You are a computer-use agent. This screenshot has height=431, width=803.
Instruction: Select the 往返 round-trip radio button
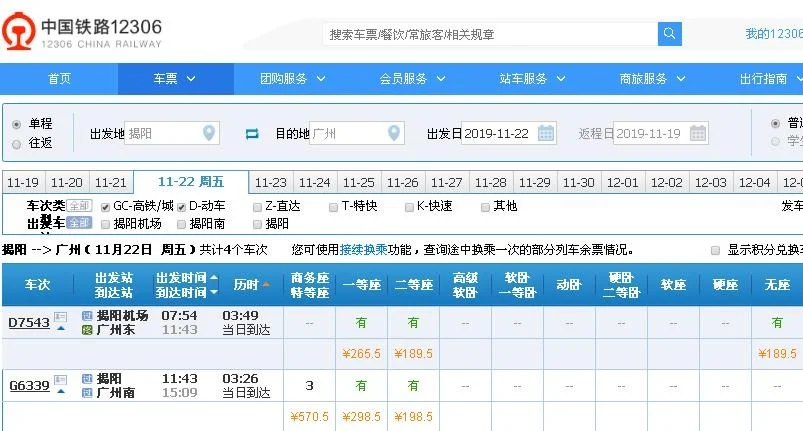(16, 144)
